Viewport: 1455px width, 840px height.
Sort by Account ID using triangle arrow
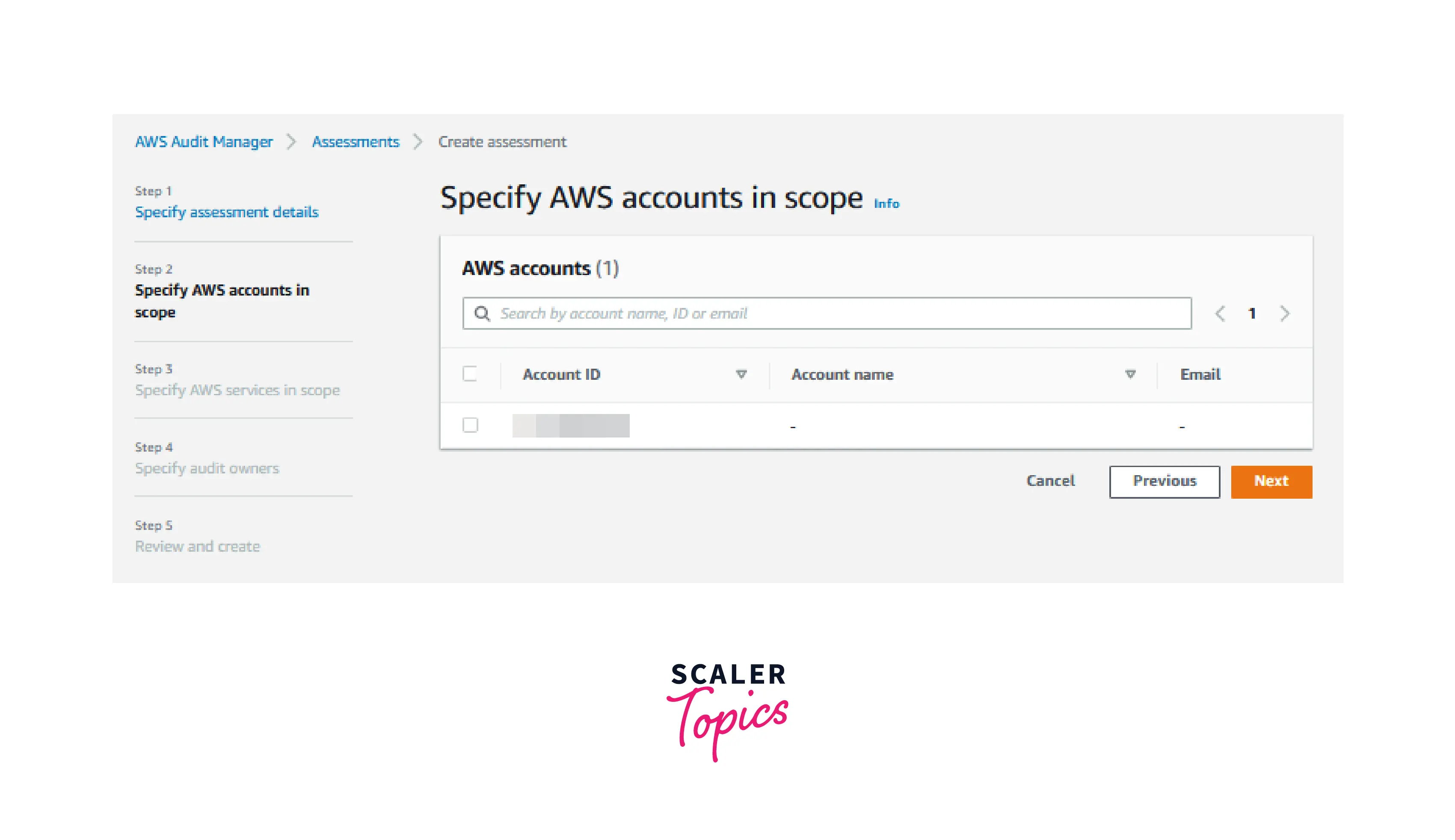click(x=741, y=374)
